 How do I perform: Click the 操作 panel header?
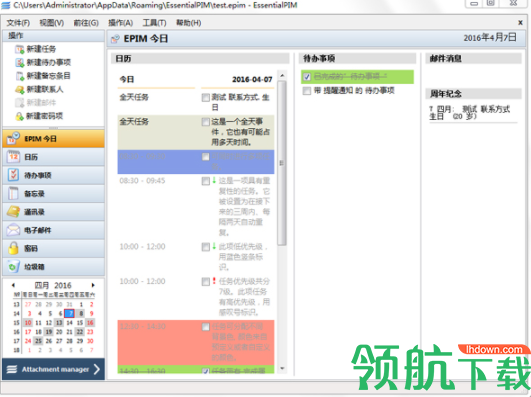point(54,36)
